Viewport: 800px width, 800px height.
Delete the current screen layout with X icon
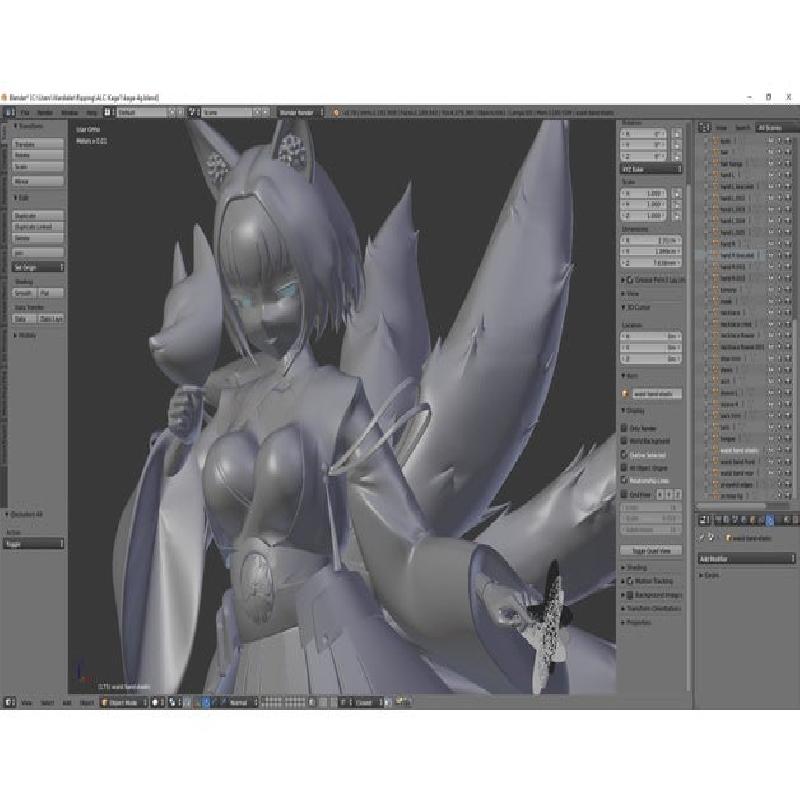click(x=180, y=112)
